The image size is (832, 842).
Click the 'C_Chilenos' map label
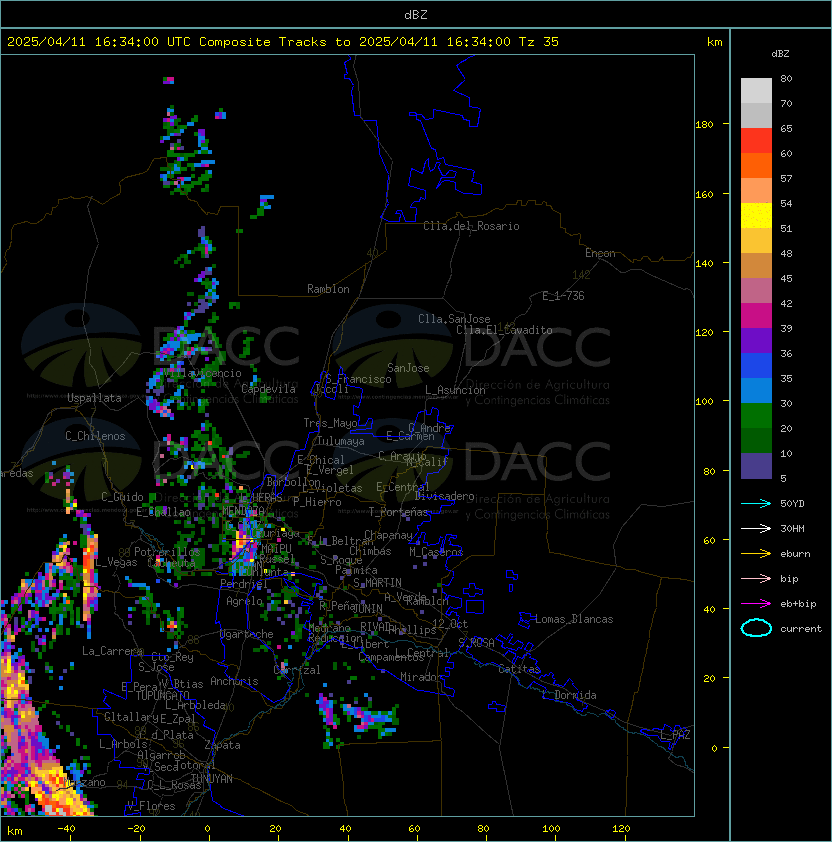pos(95,436)
